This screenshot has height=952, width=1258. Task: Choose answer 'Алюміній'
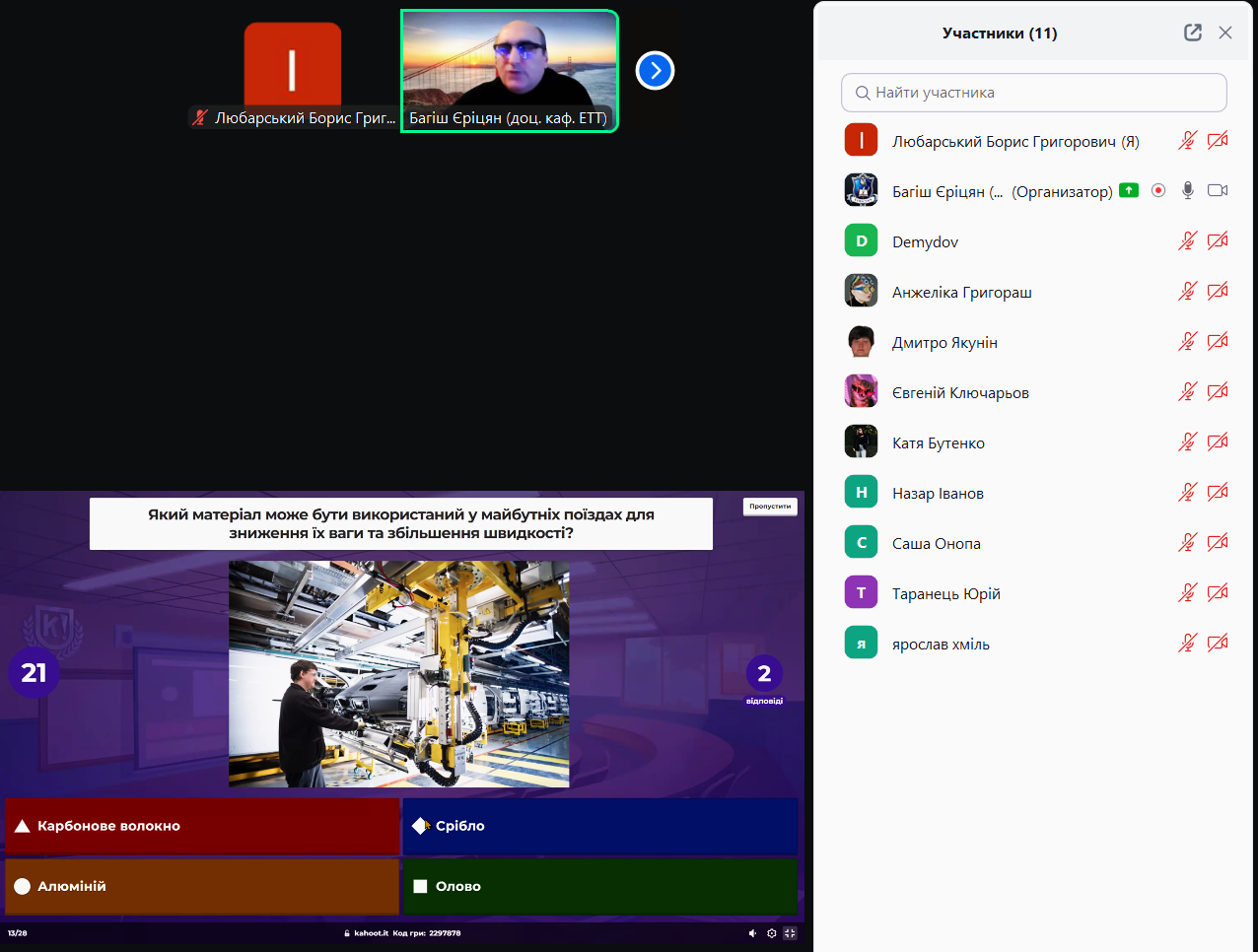click(202, 886)
